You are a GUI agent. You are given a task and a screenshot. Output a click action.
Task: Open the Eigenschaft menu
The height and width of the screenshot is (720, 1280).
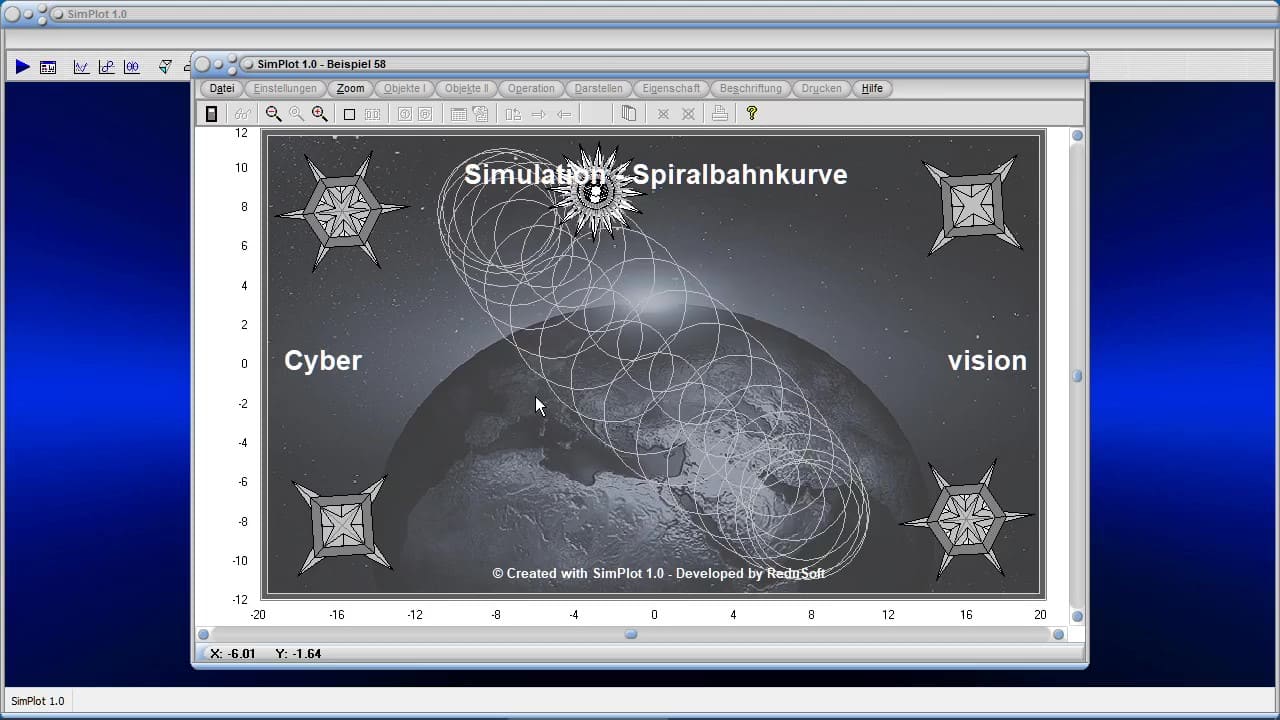671,88
